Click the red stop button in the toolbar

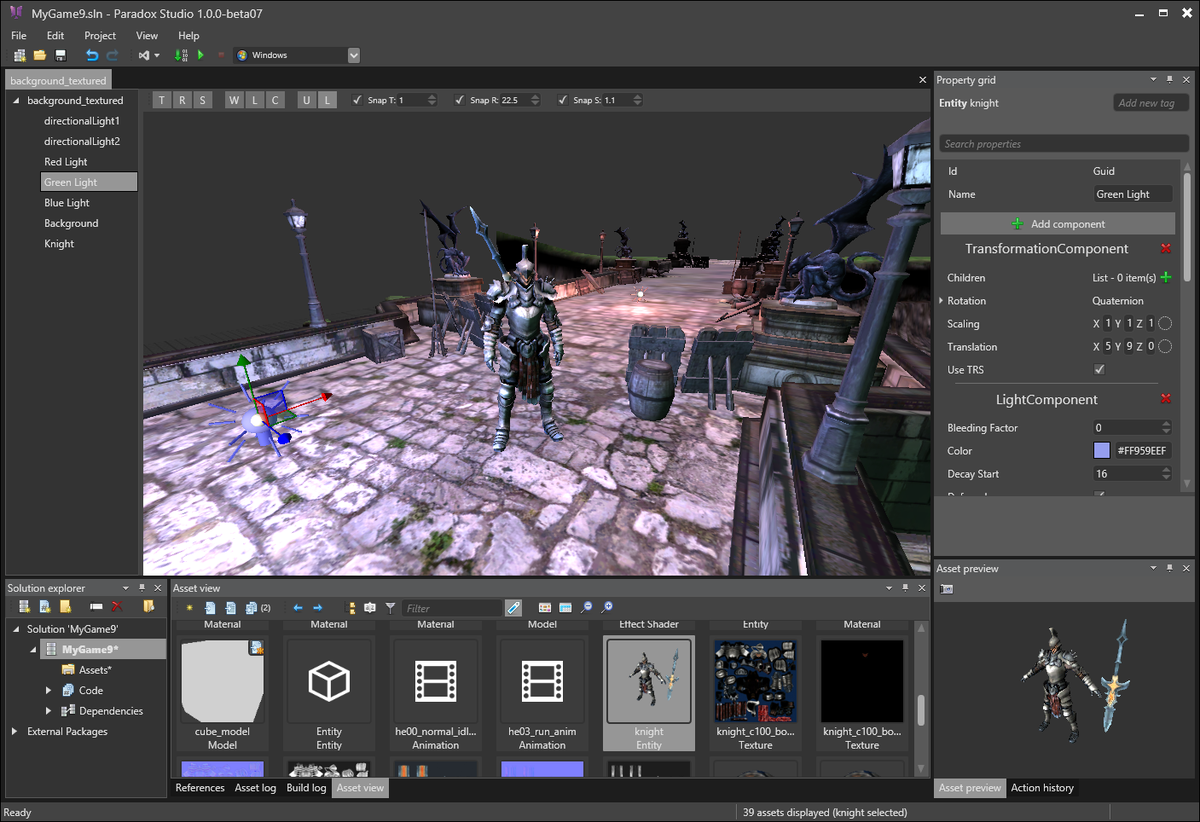pyautogui.click(x=220, y=55)
